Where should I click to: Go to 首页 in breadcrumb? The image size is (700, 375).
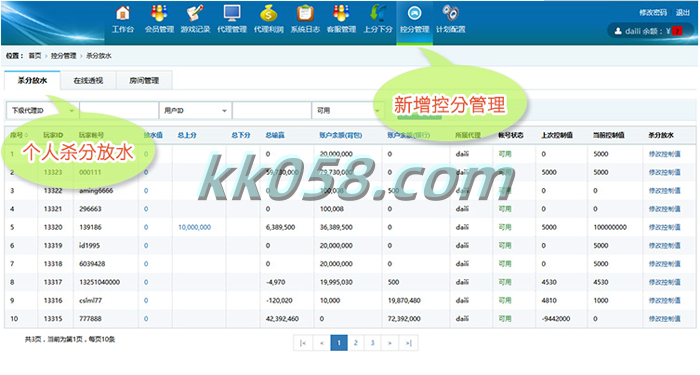click(x=34, y=56)
